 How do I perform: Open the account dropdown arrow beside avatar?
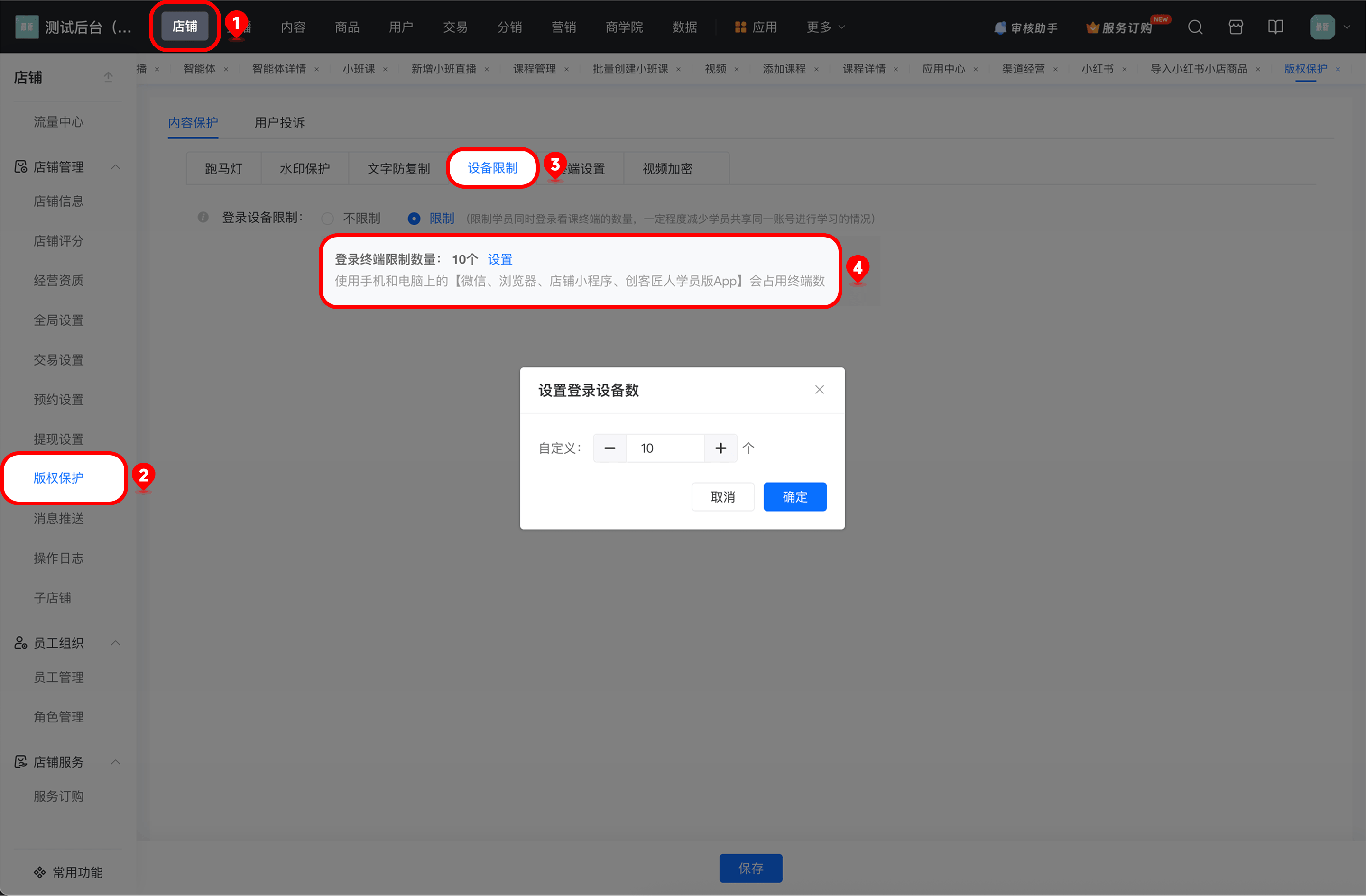pyautogui.click(x=1347, y=27)
